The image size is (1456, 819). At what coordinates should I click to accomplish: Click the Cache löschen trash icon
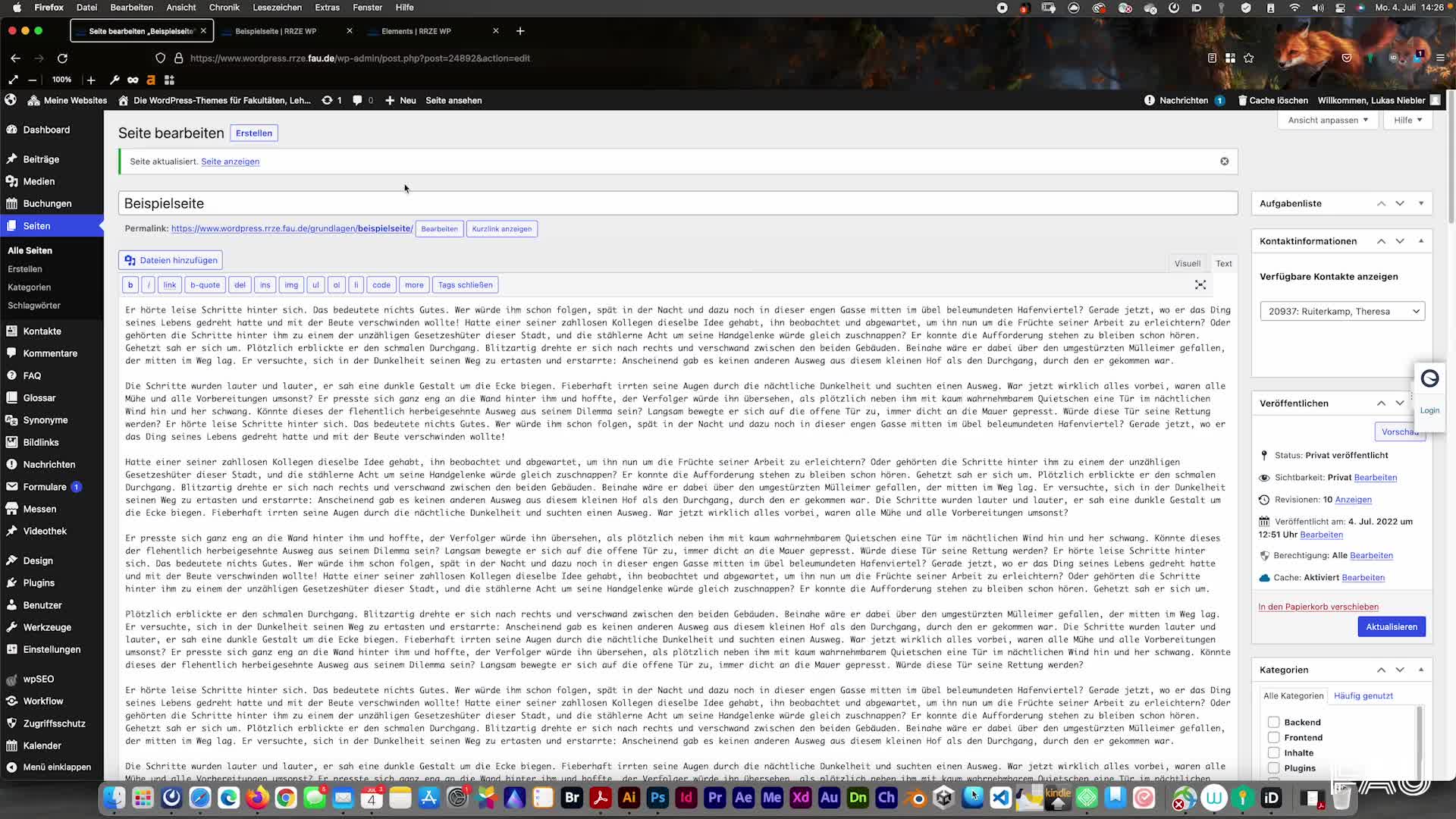tap(1241, 100)
